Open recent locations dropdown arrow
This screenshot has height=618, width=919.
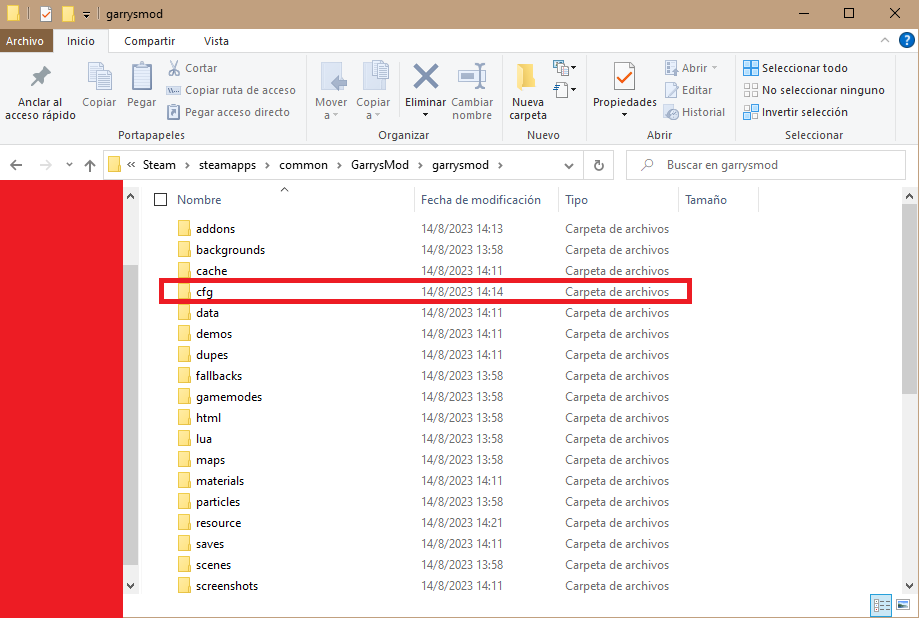tap(69, 165)
